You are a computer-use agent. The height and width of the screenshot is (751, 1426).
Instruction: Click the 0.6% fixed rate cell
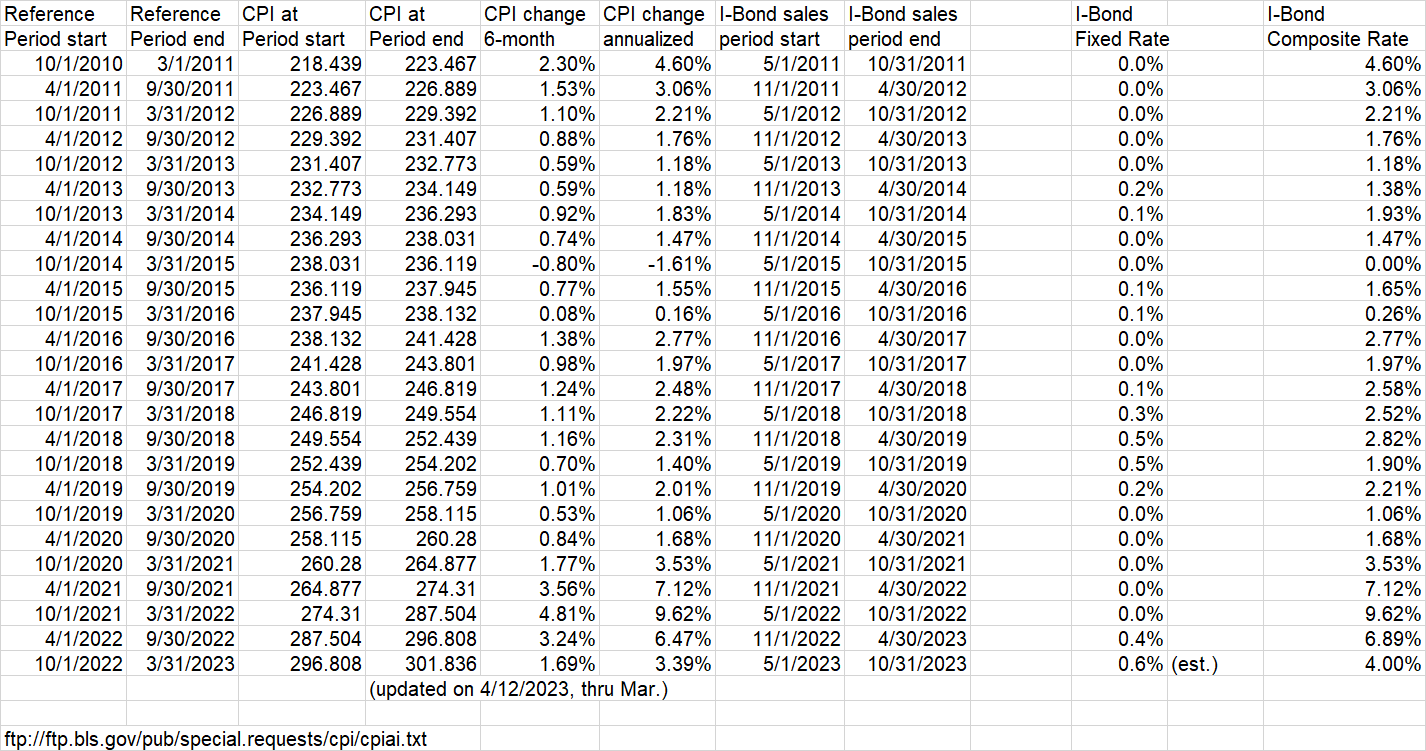1119,664
